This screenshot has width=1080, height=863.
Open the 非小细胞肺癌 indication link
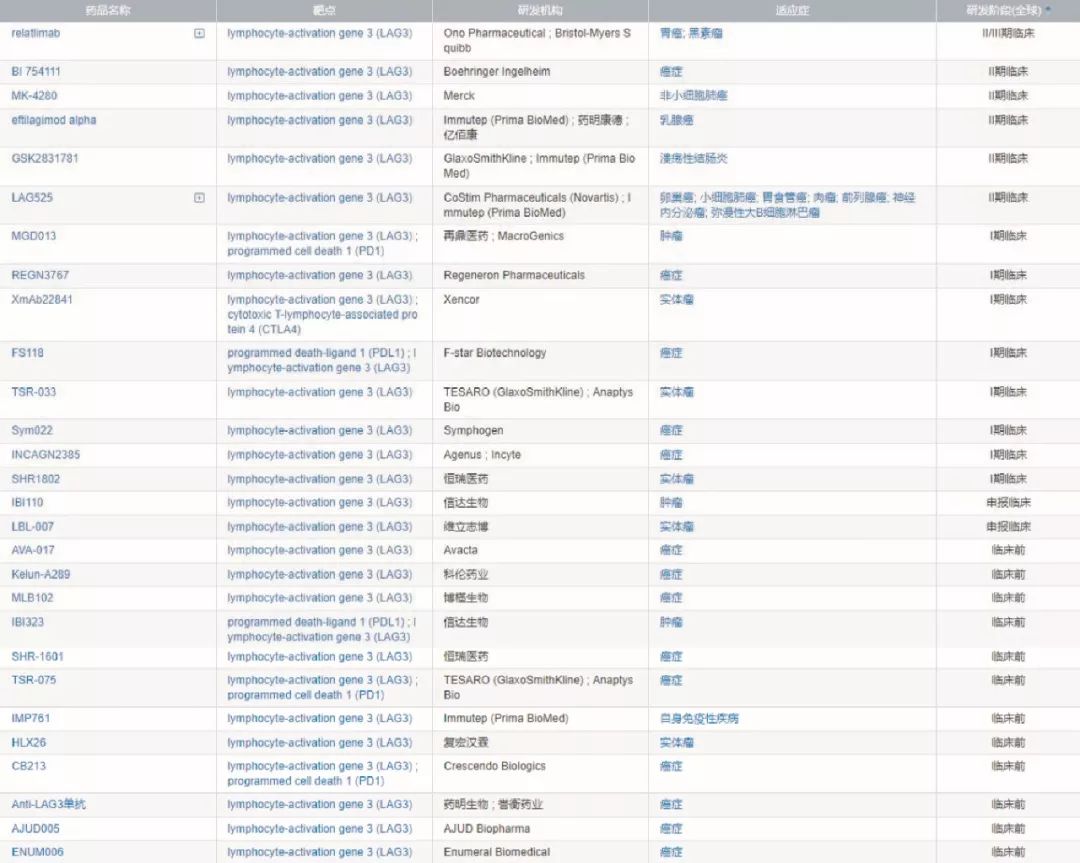point(693,96)
